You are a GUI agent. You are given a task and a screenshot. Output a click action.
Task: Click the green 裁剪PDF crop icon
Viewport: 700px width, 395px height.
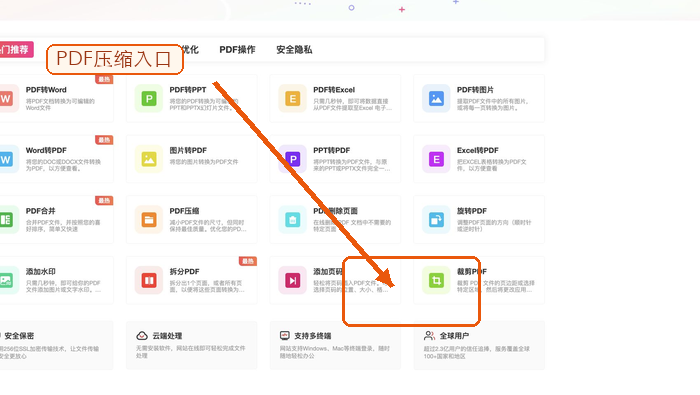(x=437, y=280)
